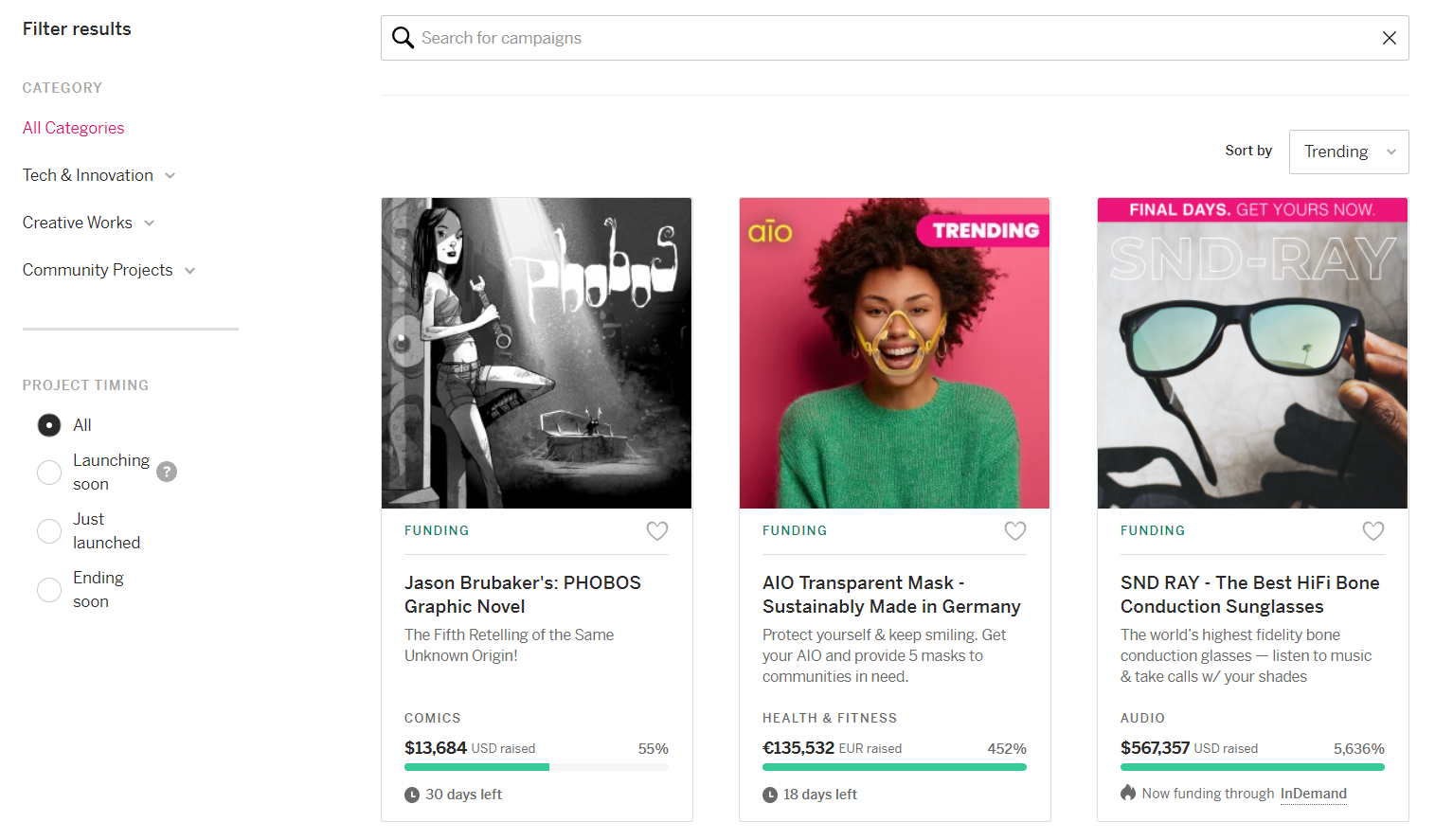Click the world's highest fidelity description
Image resolution: width=1435 pixels, height=840 pixels.
click(x=1246, y=655)
